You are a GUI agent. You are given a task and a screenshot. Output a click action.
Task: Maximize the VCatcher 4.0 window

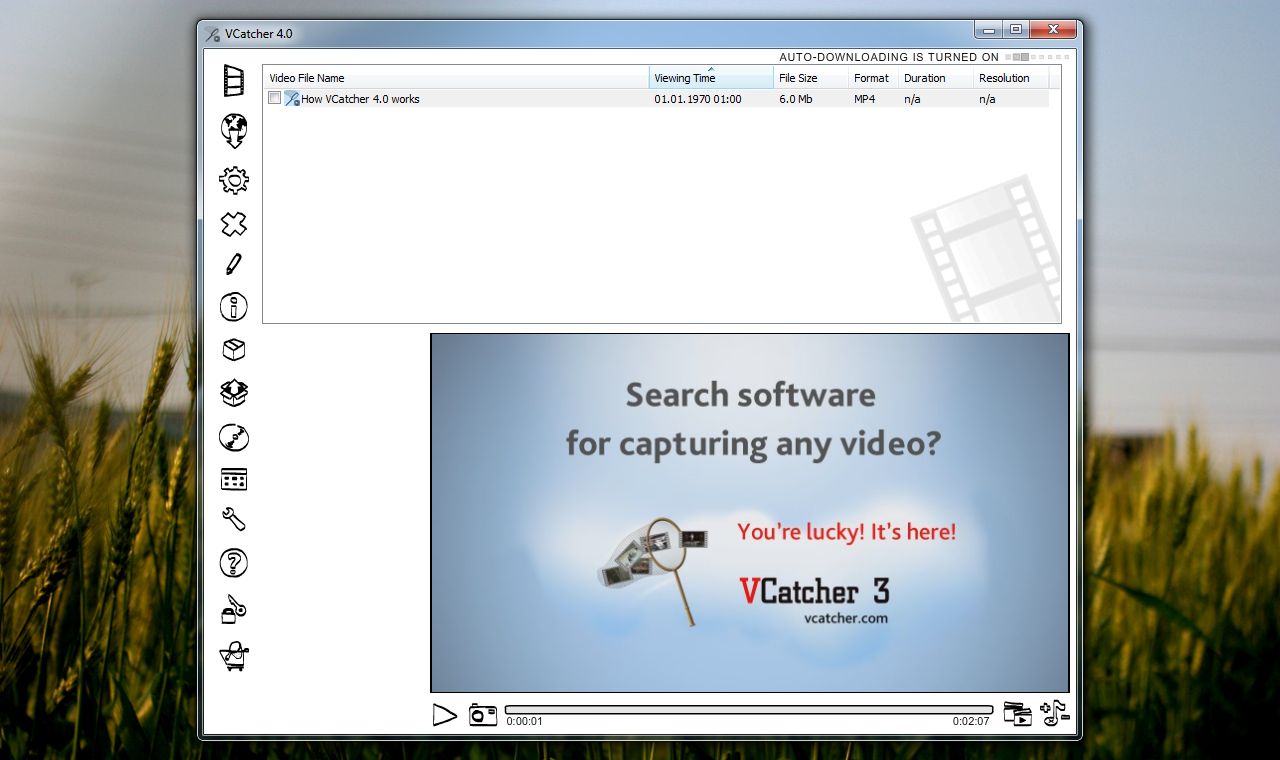coord(1016,30)
